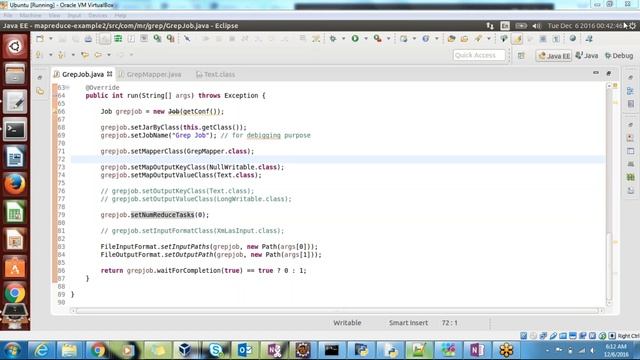Open the New file dropdown arrow
The height and width of the screenshot is (360, 640).
[51, 38]
